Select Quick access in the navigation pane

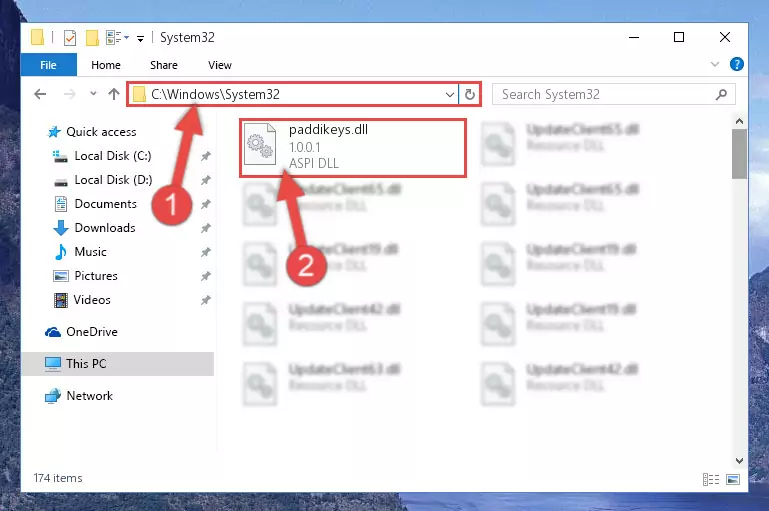tap(101, 132)
